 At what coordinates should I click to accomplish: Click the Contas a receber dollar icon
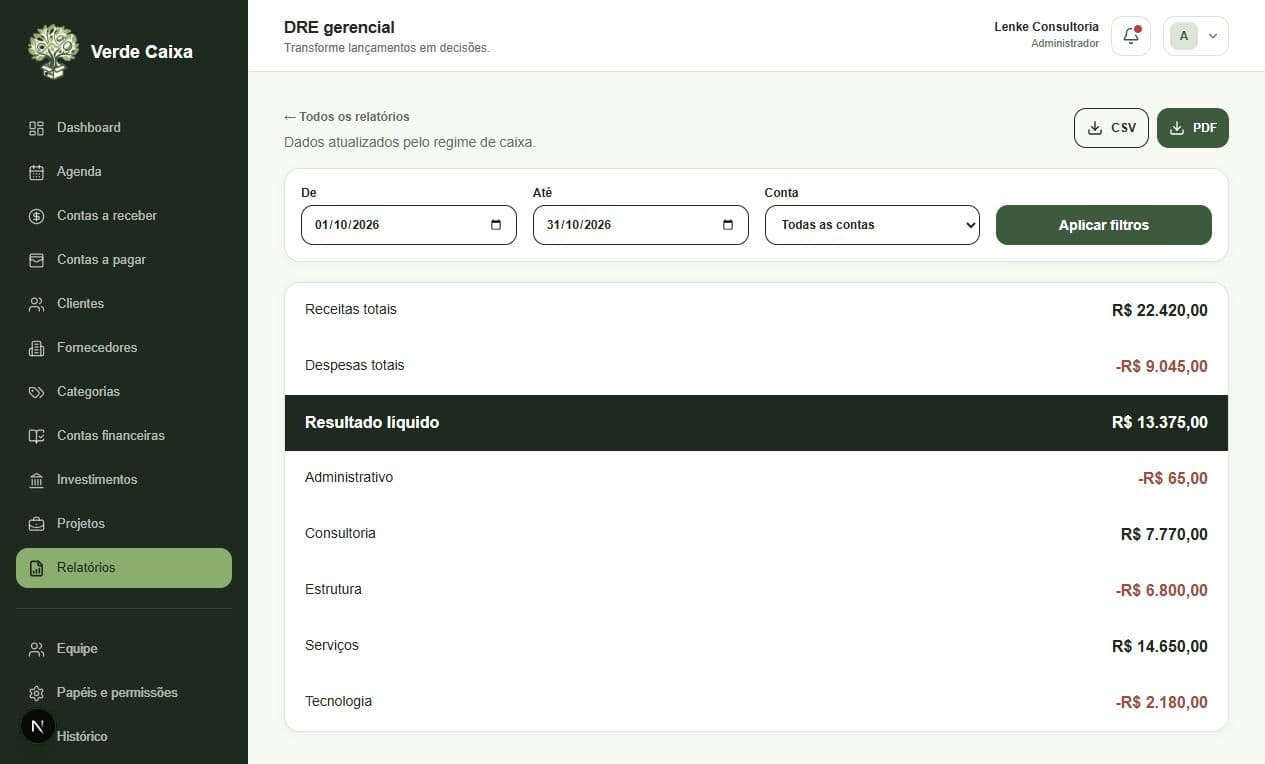37,216
